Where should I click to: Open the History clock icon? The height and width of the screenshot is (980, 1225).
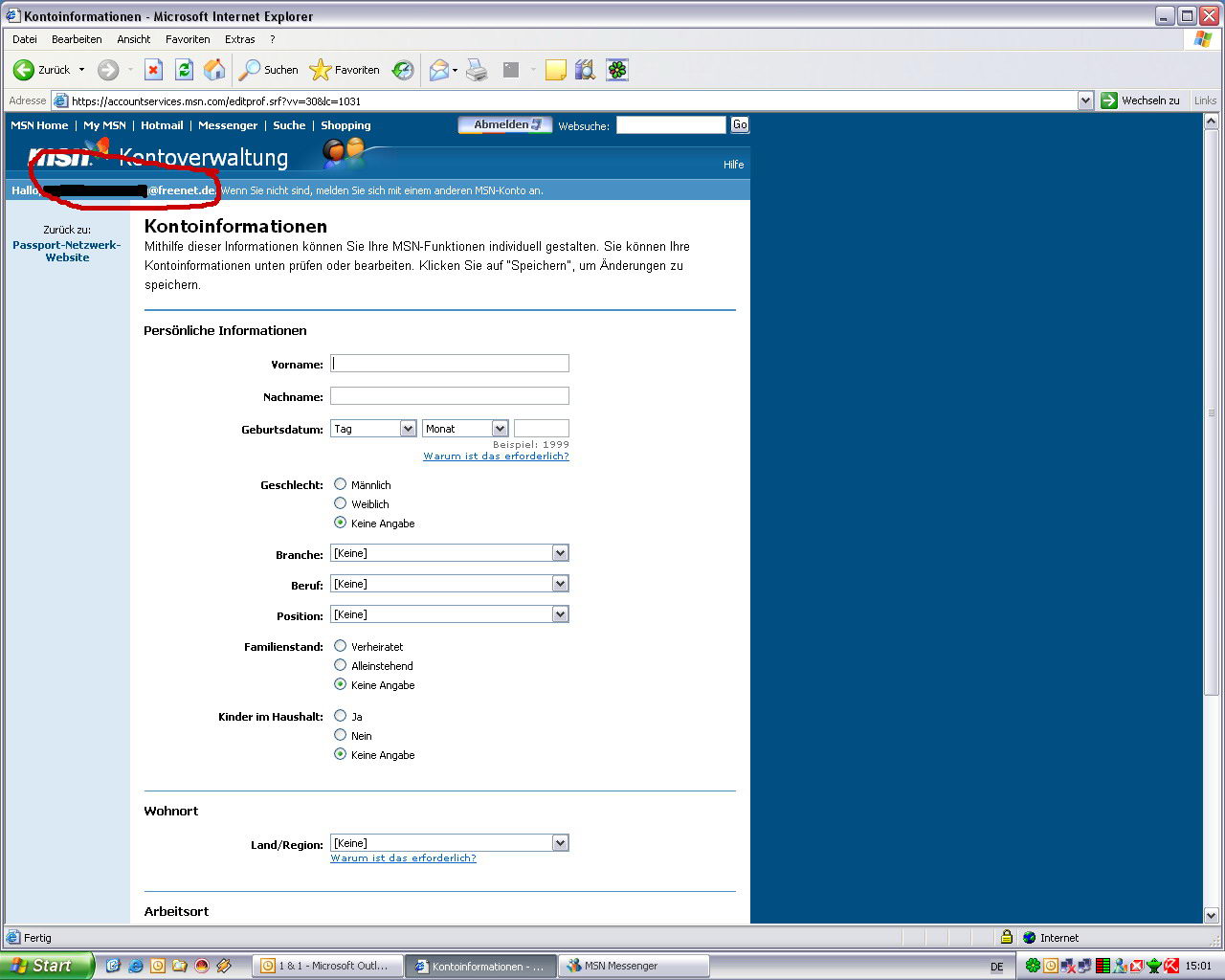tap(403, 70)
